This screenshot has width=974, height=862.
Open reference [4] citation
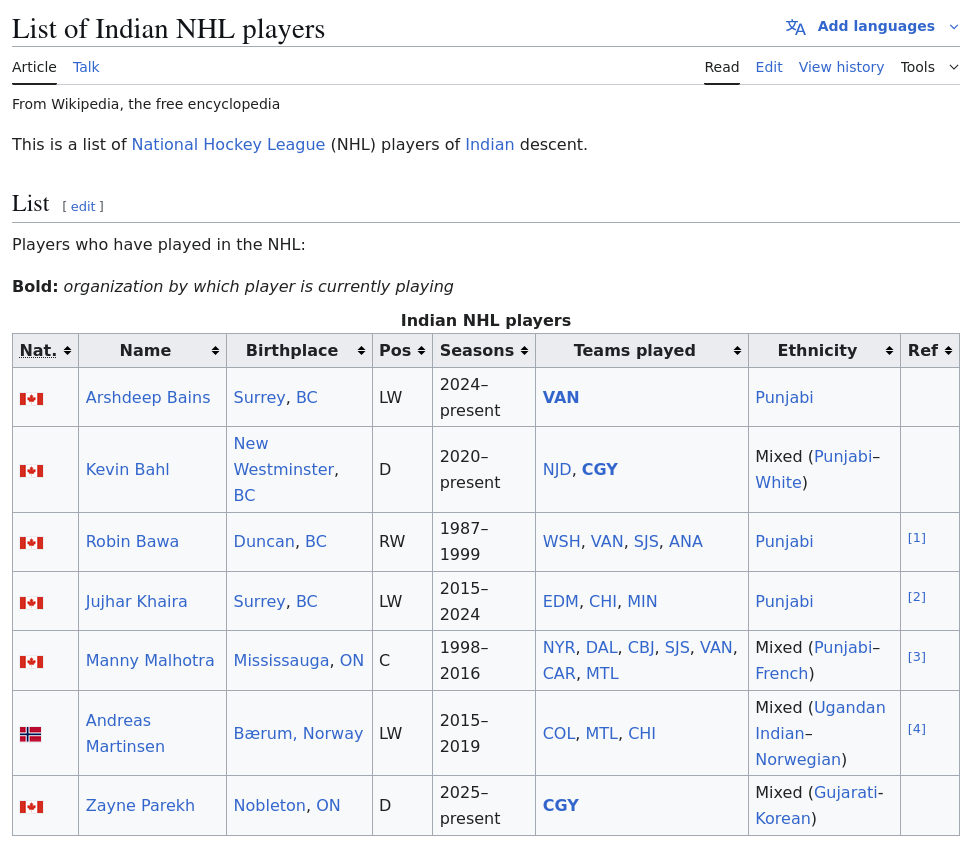coord(917,728)
